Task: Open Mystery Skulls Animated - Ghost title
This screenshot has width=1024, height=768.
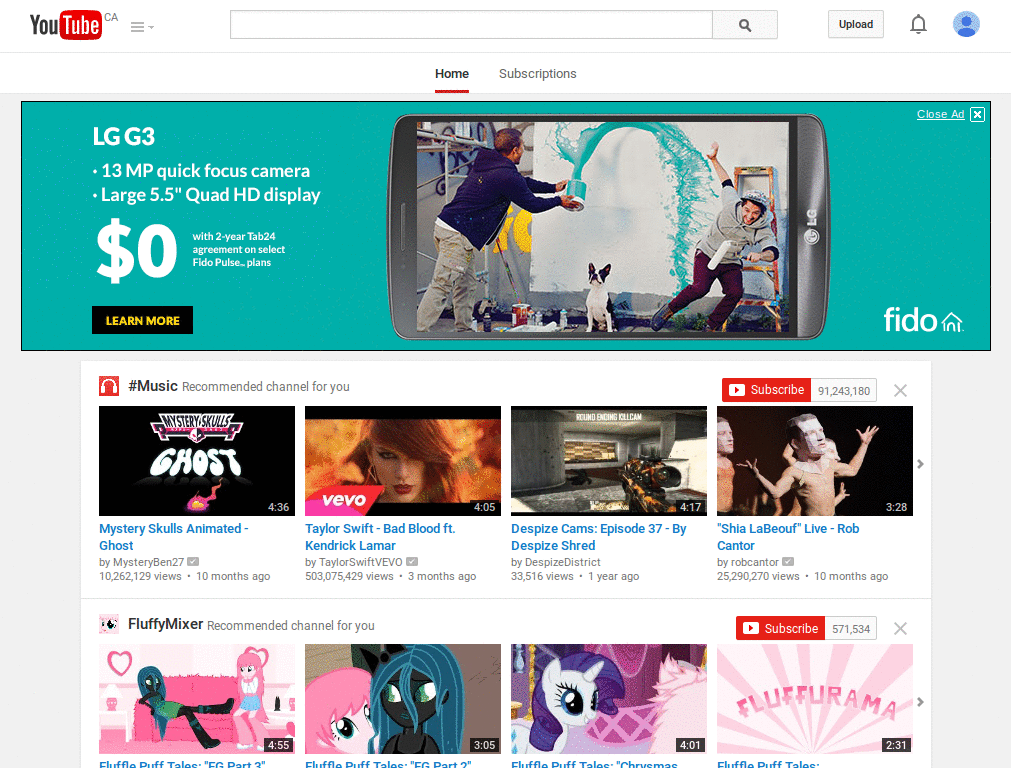Action: (174, 537)
